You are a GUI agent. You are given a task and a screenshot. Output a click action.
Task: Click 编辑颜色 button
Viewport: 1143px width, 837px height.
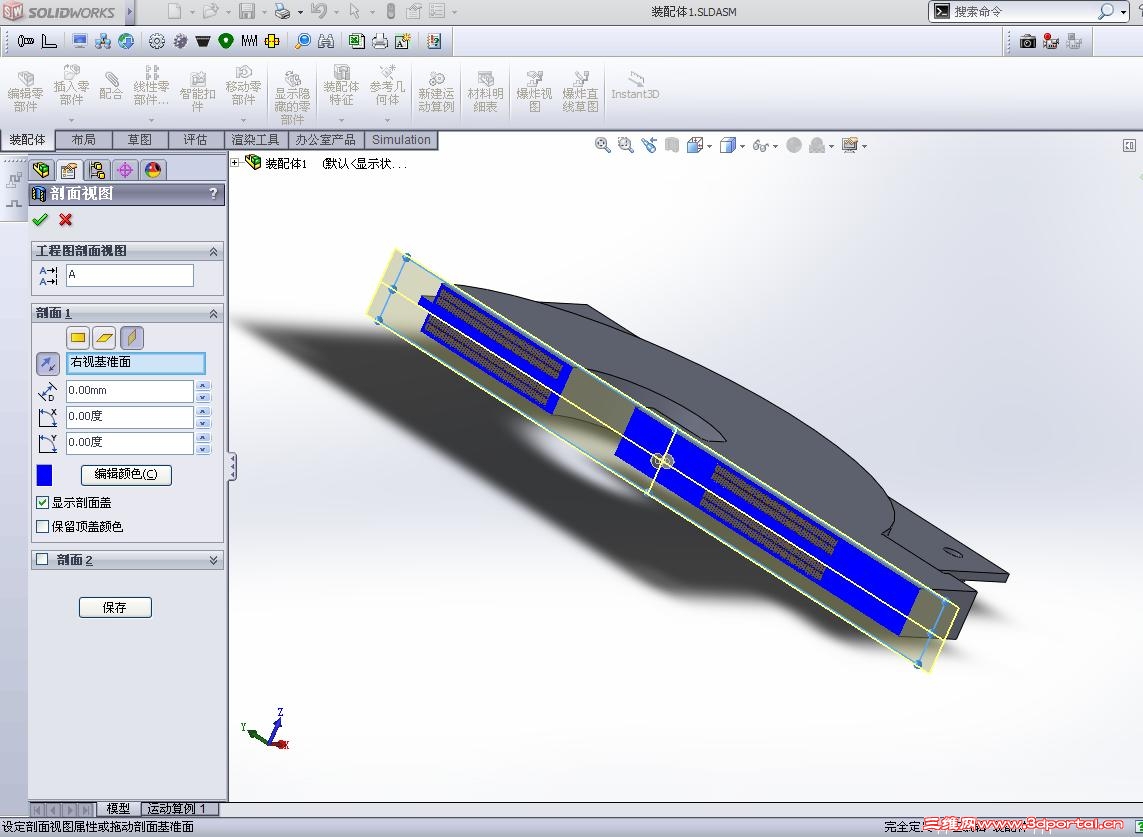point(126,475)
